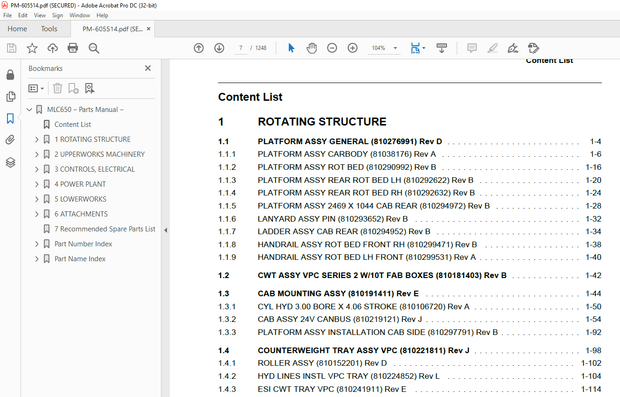The image size is (620, 397).
Task: Click the stamp tool icon
Action: coord(533,48)
